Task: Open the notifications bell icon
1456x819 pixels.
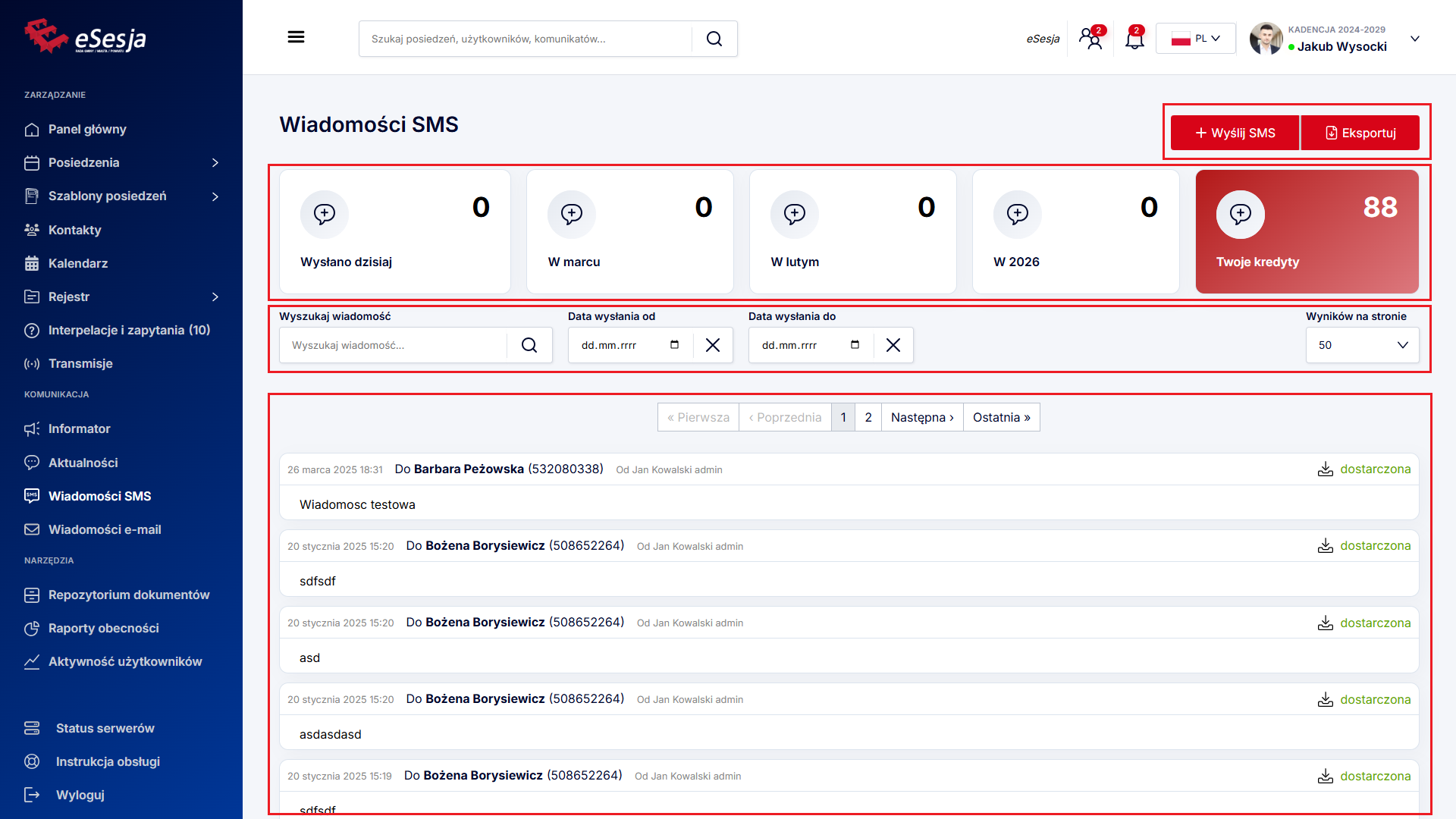Action: point(1134,39)
